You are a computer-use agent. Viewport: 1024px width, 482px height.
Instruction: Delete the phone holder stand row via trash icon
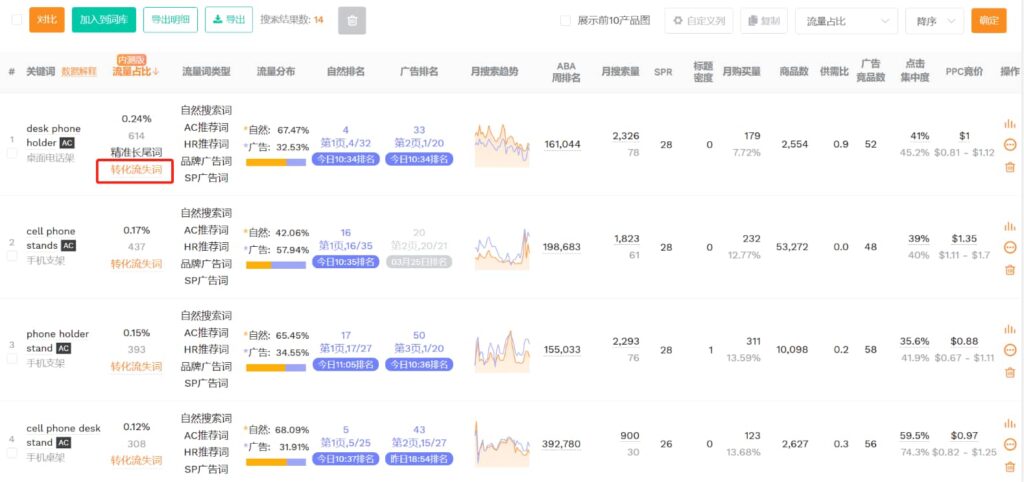coord(1010,372)
